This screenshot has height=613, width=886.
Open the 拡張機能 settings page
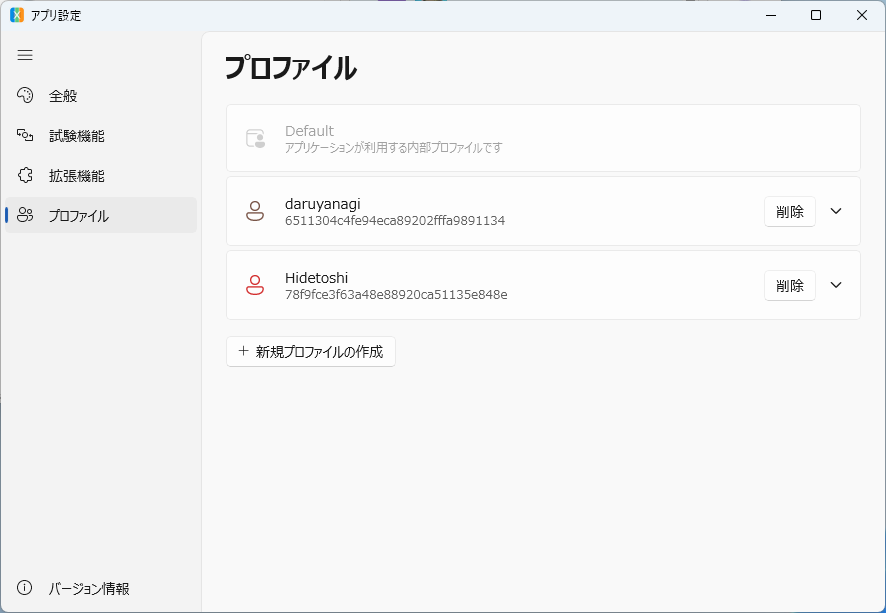click(x=101, y=176)
